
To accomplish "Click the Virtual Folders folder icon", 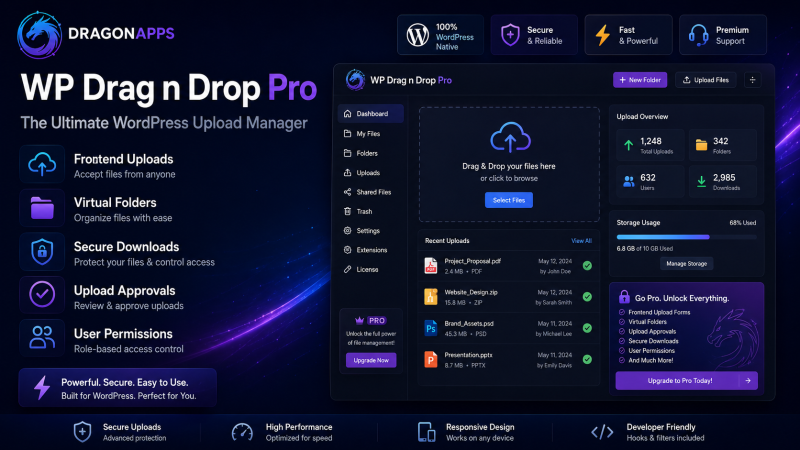I will click(x=42, y=208).
